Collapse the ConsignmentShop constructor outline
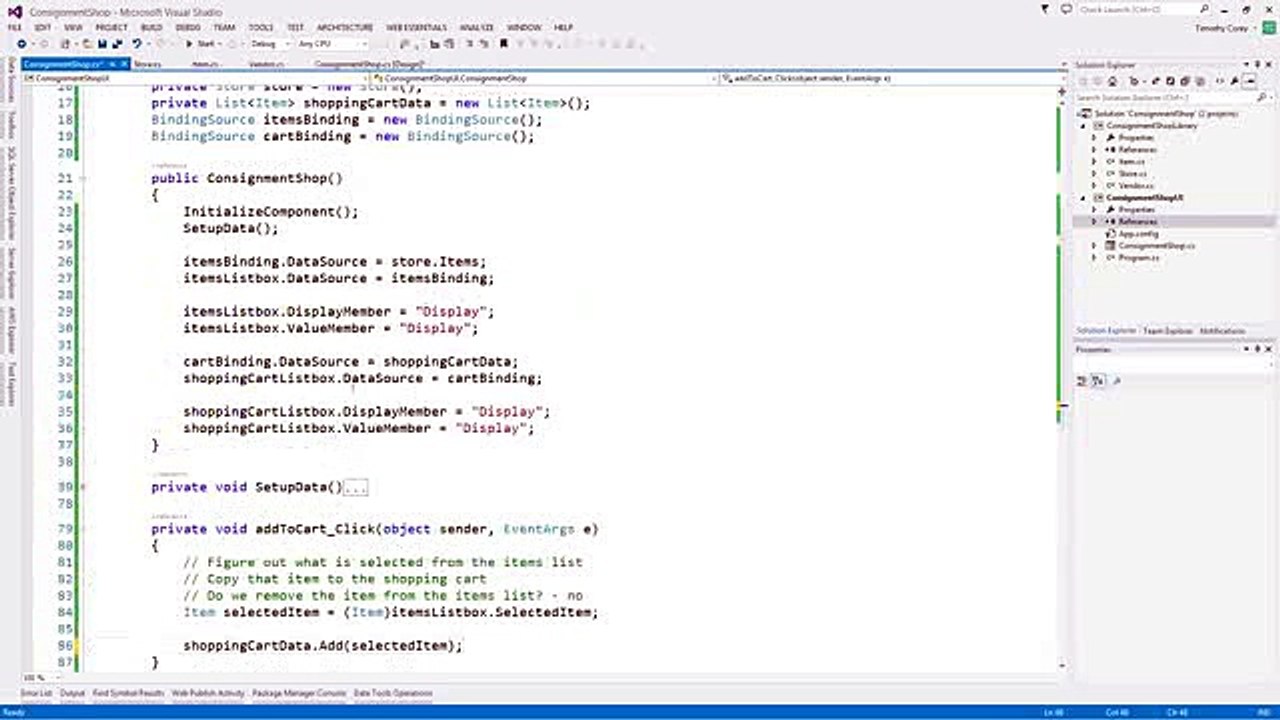 coord(83,178)
